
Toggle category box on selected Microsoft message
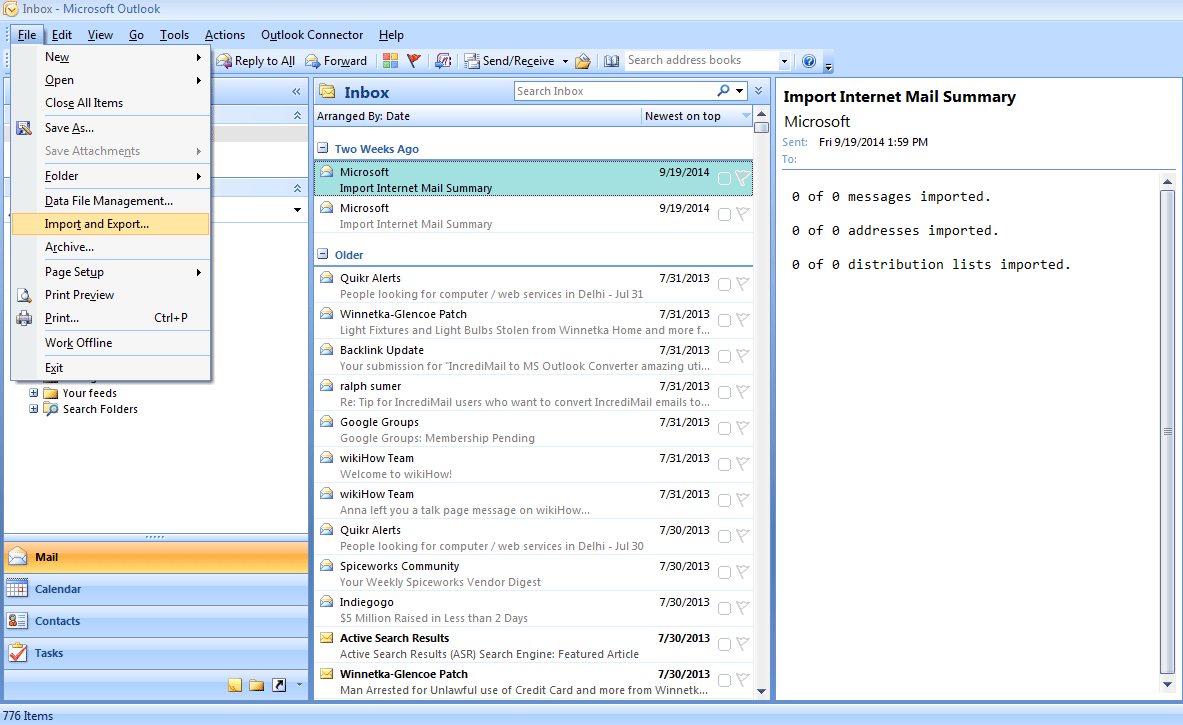pyautogui.click(x=724, y=179)
